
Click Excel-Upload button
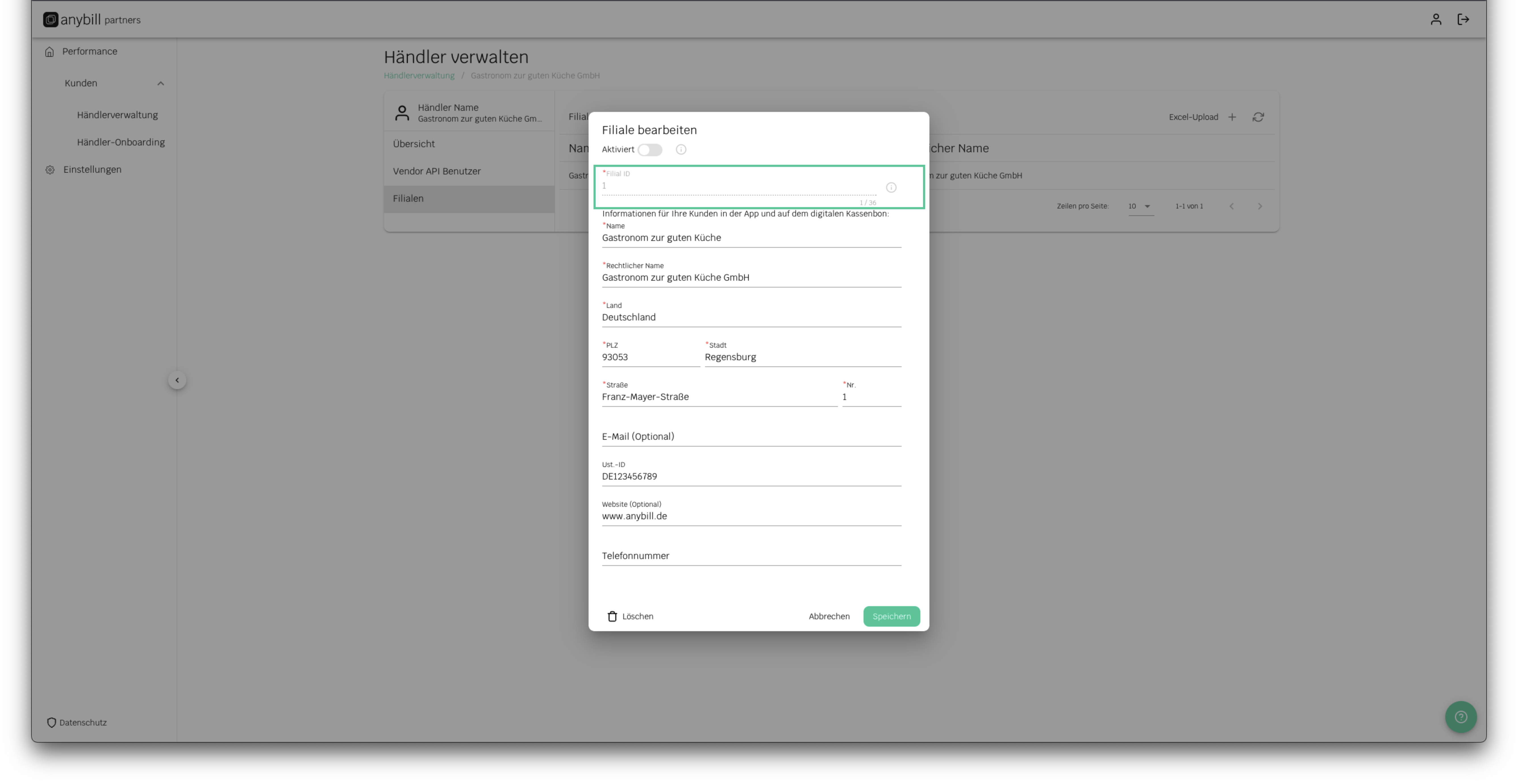[1193, 117]
